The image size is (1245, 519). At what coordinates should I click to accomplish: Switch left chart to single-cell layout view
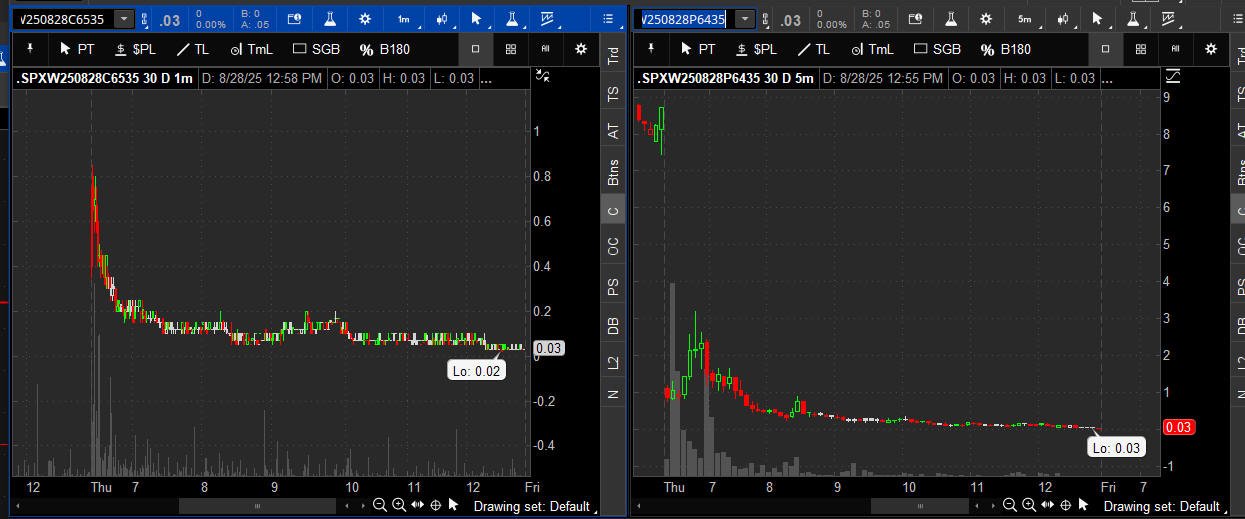tap(475, 49)
